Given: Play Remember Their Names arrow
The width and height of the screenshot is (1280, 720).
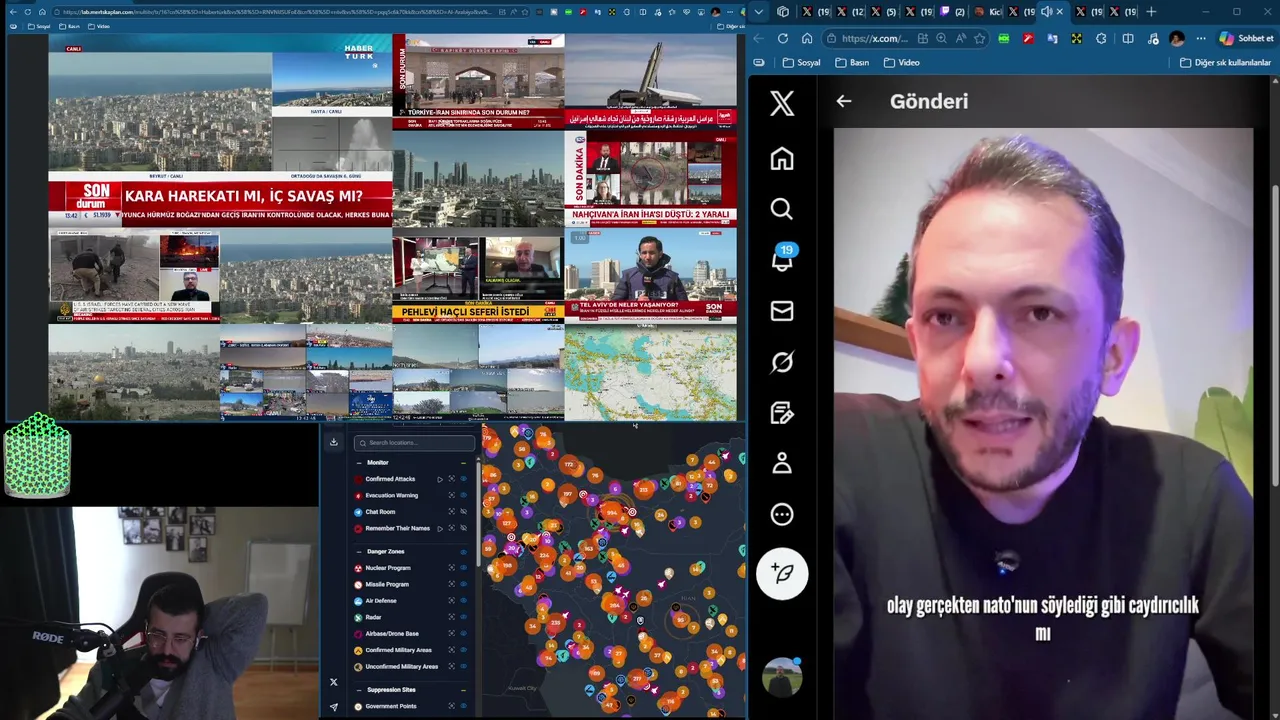Looking at the screenshot, I should coord(440,528).
